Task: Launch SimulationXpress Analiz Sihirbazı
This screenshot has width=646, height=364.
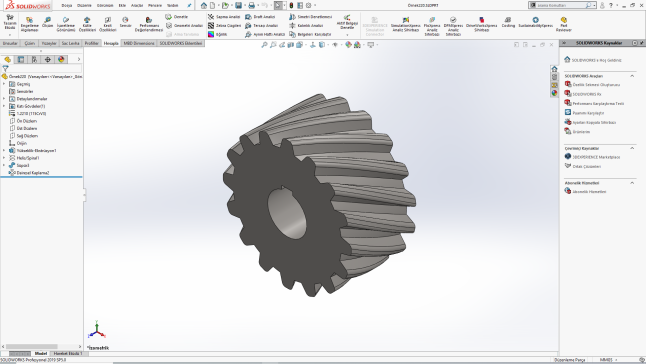Action: 405,24
